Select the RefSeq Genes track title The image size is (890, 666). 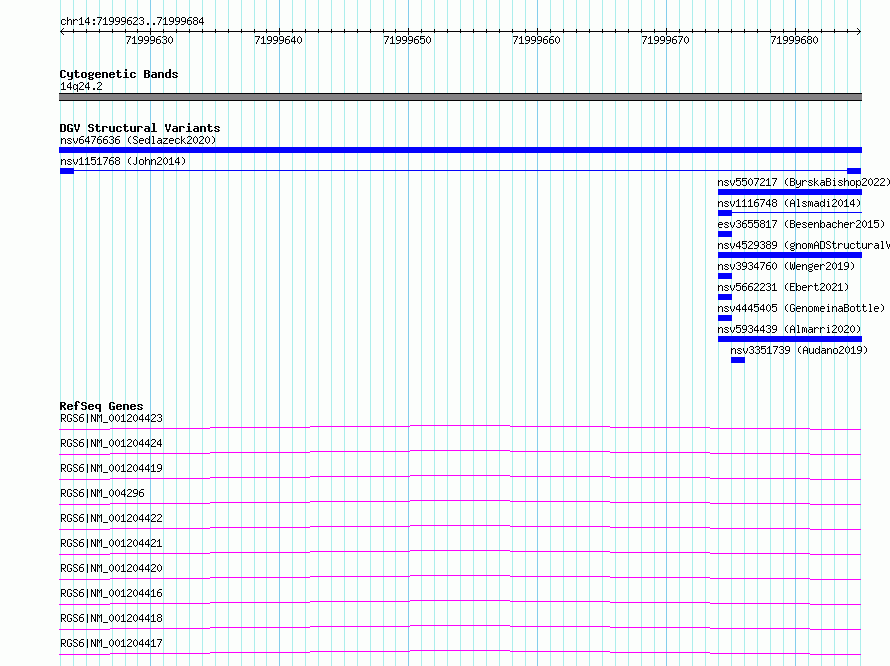(102, 406)
